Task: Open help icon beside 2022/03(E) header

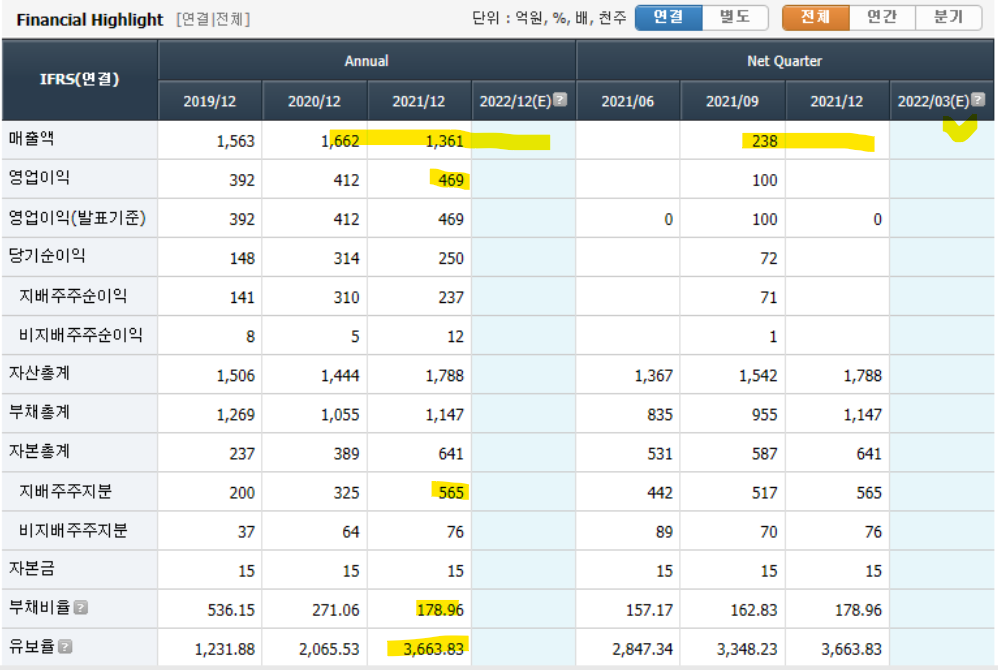Action: 978,99
